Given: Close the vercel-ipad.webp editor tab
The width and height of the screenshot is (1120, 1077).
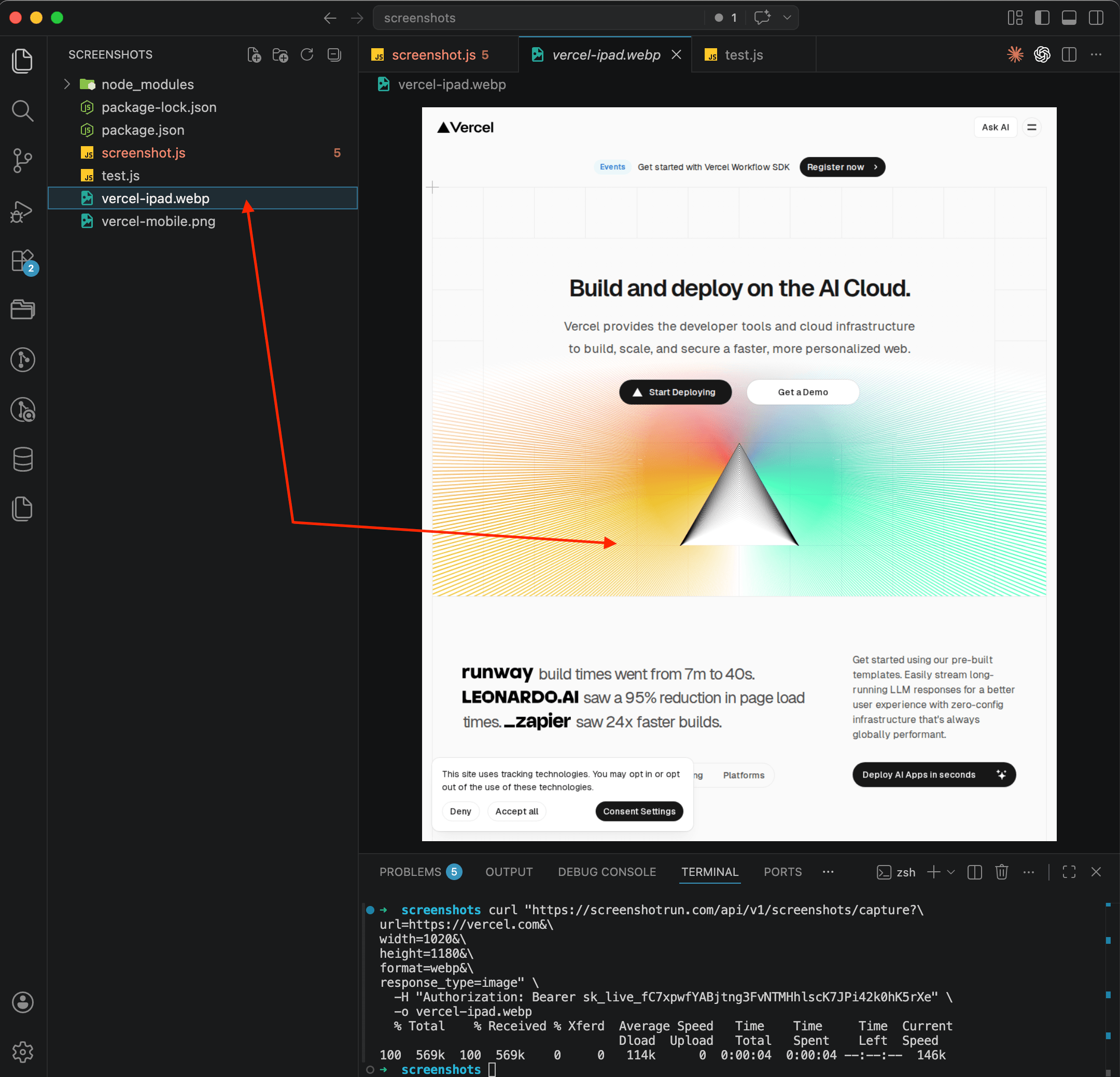Looking at the screenshot, I should pyautogui.click(x=676, y=55).
